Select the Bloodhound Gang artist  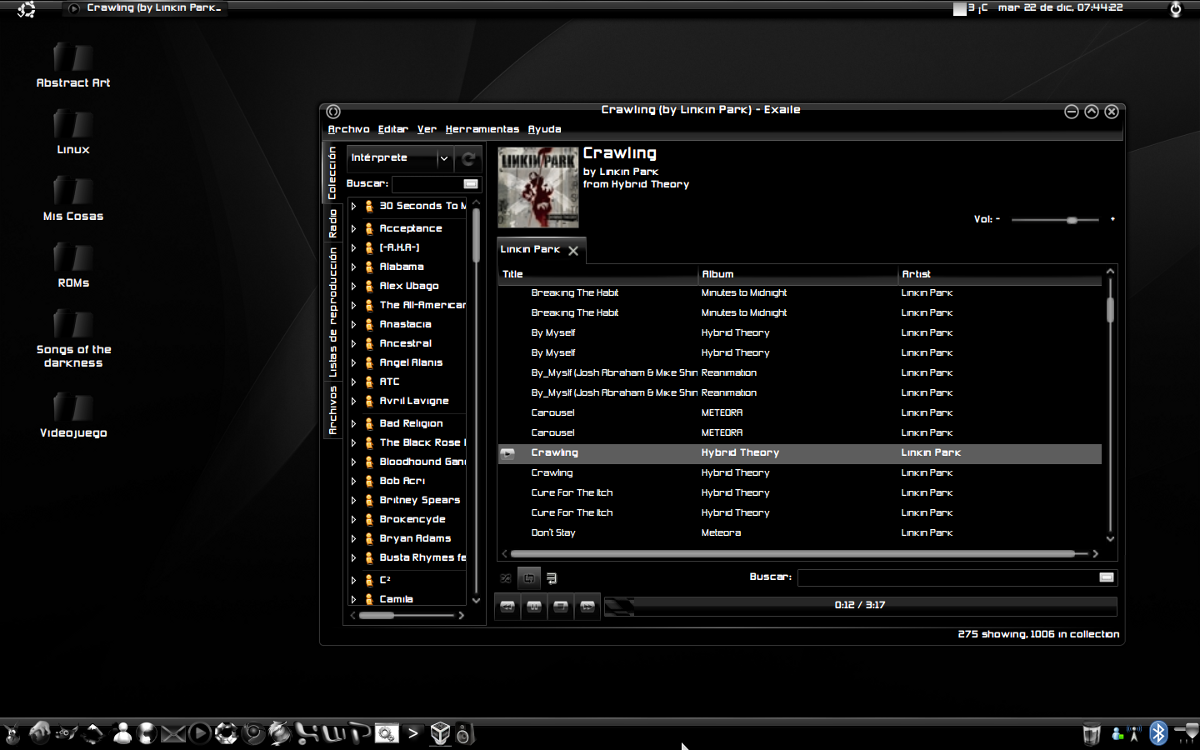(422, 462)
